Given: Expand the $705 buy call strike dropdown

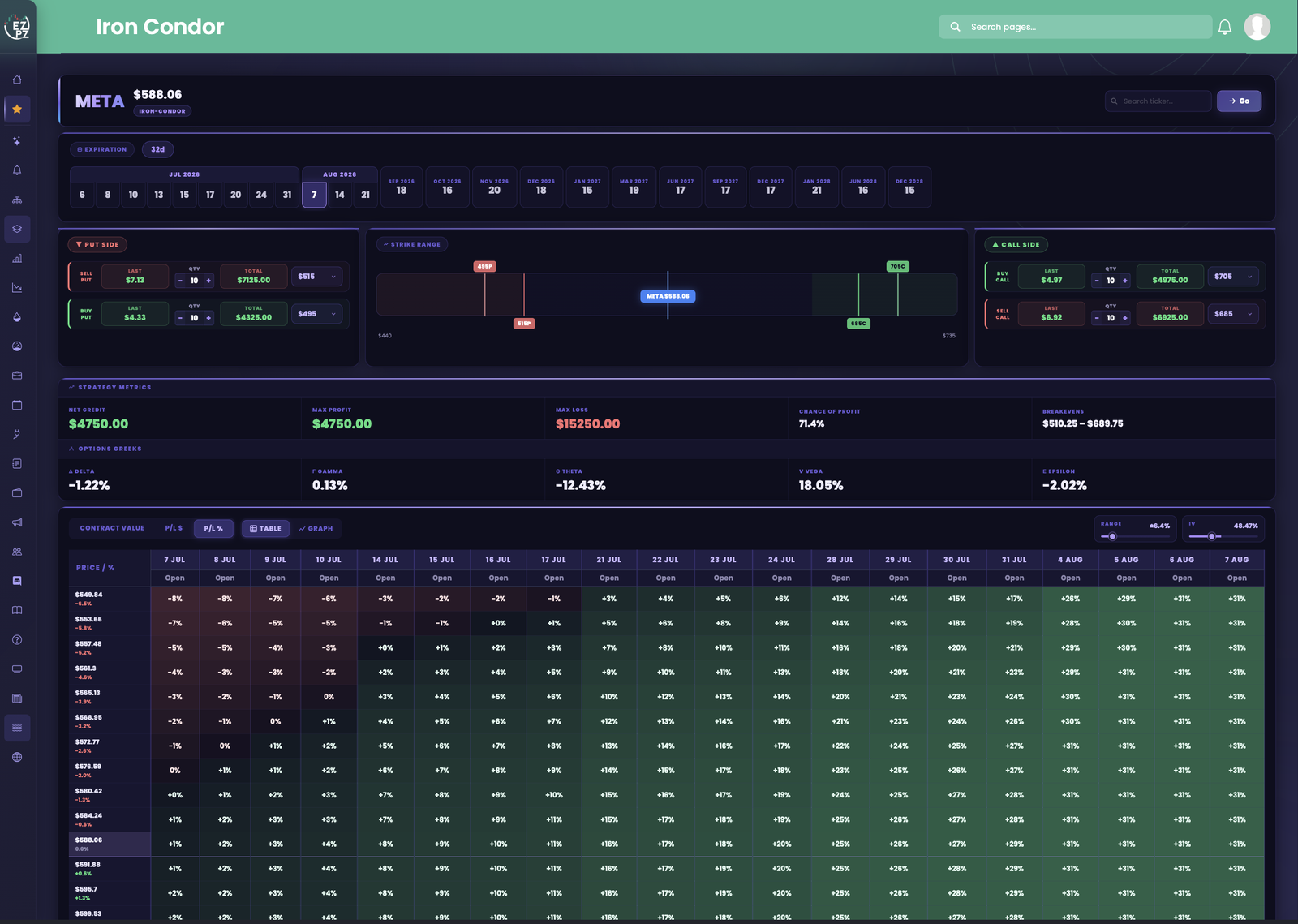Looking at the screenshot, I should pos(1233,277).
